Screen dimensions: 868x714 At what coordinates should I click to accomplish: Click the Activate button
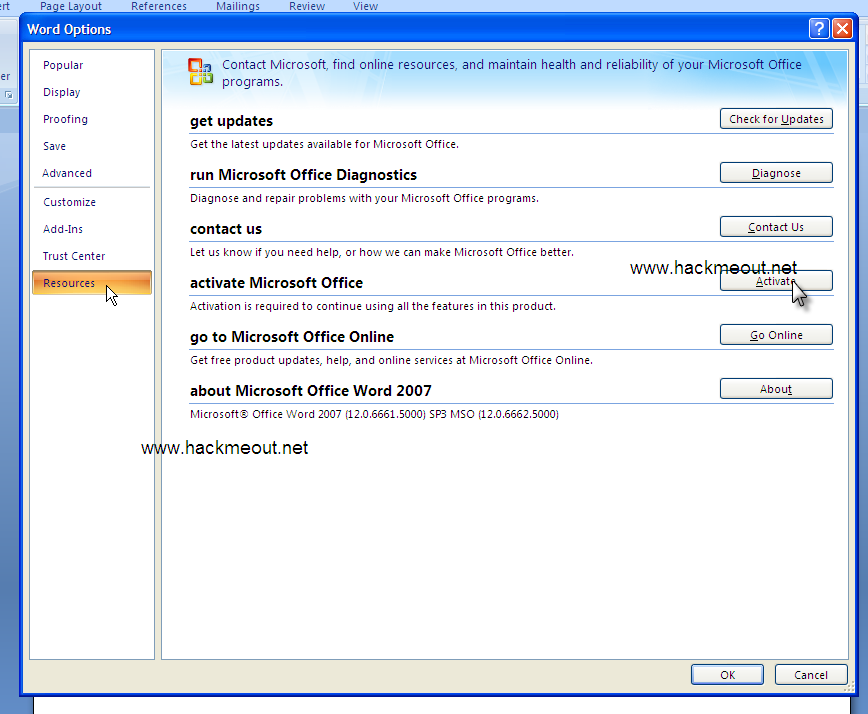pos(776,281)
